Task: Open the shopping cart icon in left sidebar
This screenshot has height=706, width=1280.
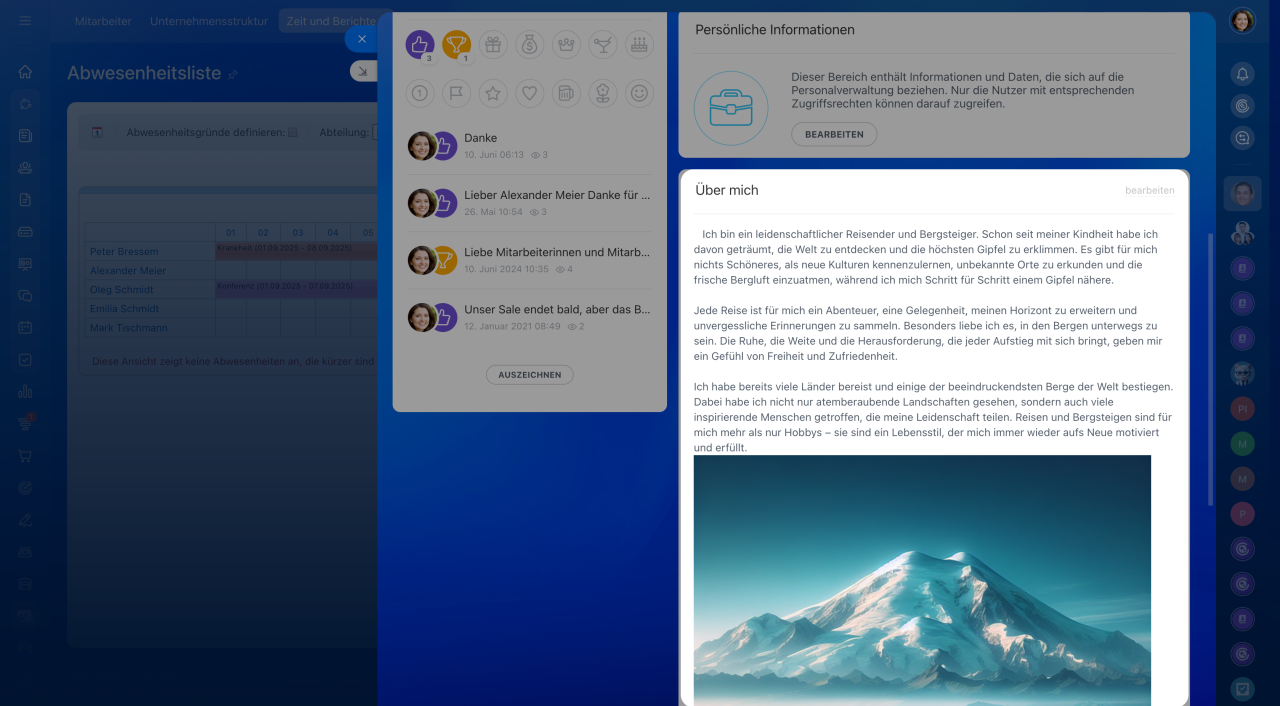Action: coord(25,456)
